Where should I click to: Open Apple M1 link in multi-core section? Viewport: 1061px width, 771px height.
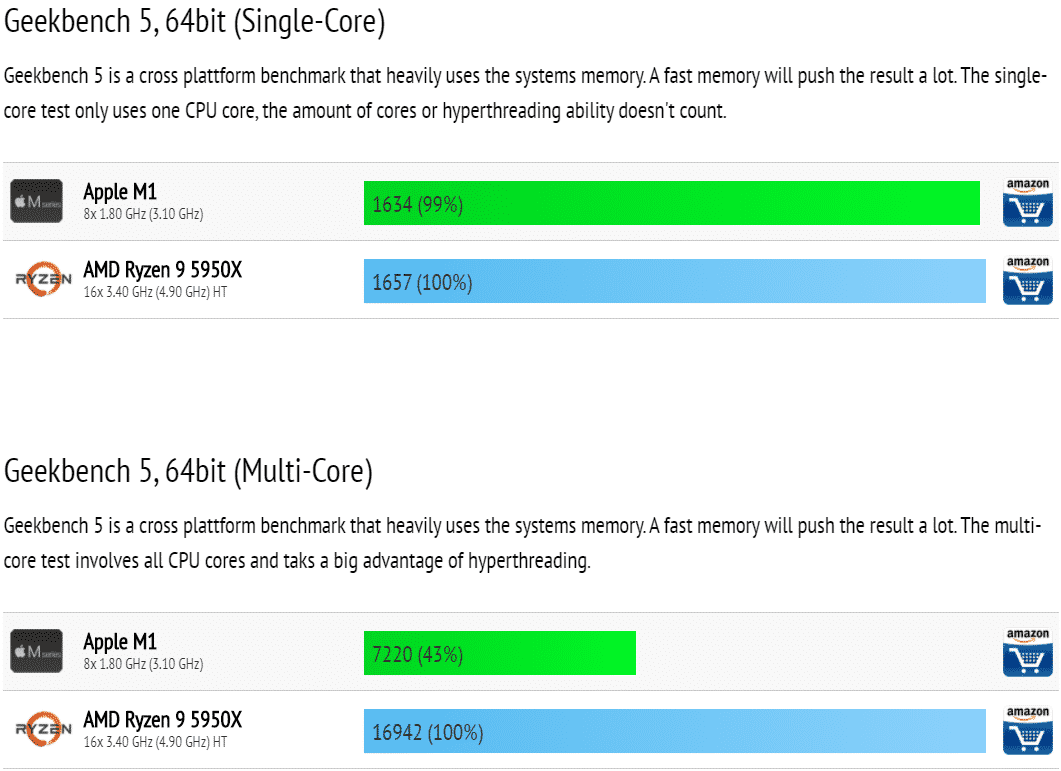120,641
